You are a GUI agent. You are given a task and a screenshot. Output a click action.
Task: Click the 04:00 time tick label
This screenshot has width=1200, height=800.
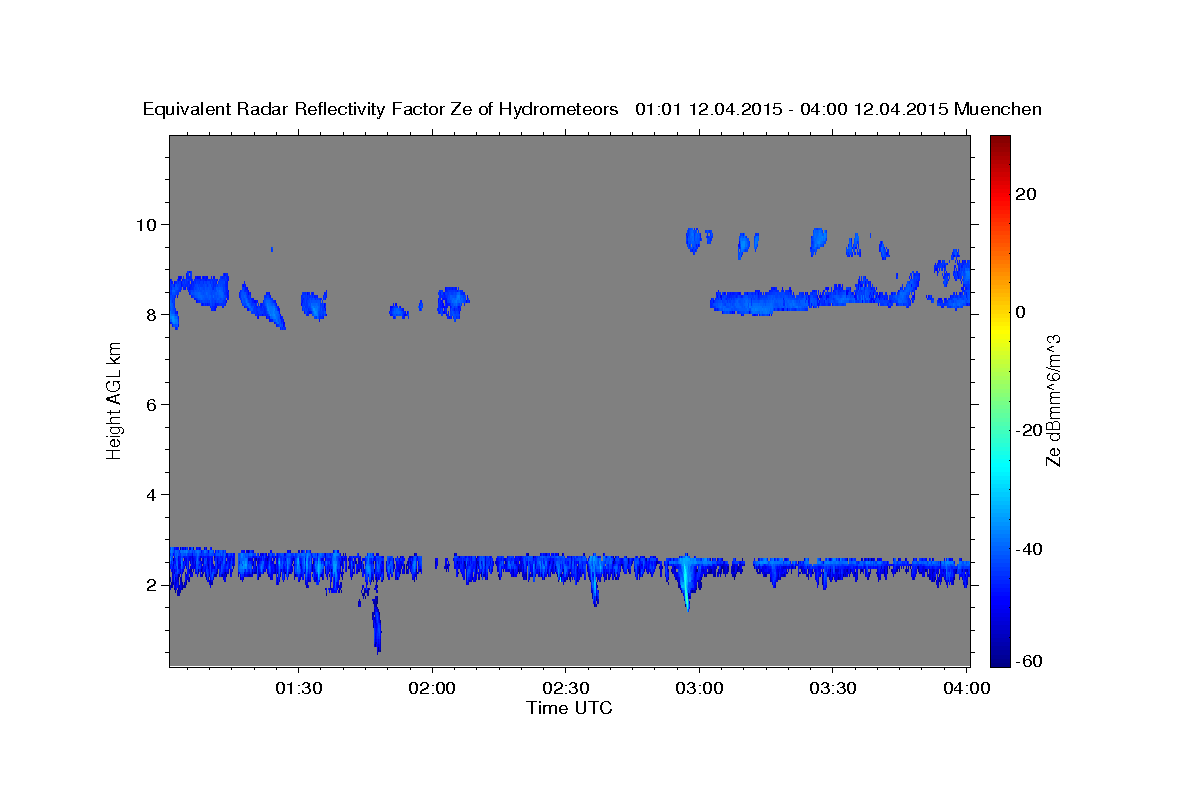pos(965,689)
